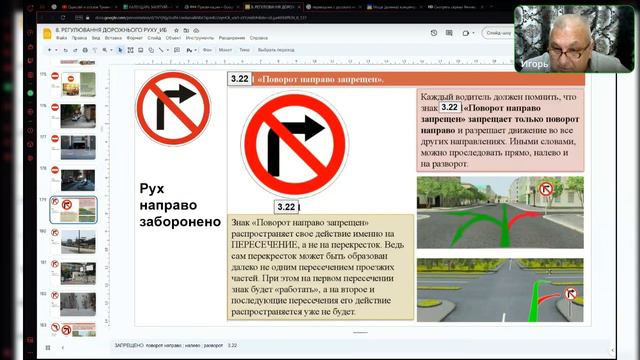This screenshot has height=360, width=640.
Task: Open the new slide layout dropdown arrow
Action: coord(56,50)
